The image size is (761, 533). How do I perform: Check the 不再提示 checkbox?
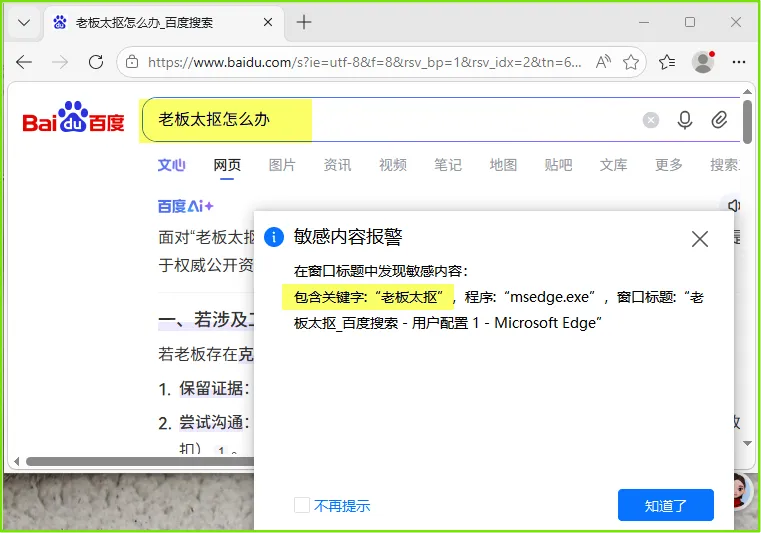coord(301,505)
